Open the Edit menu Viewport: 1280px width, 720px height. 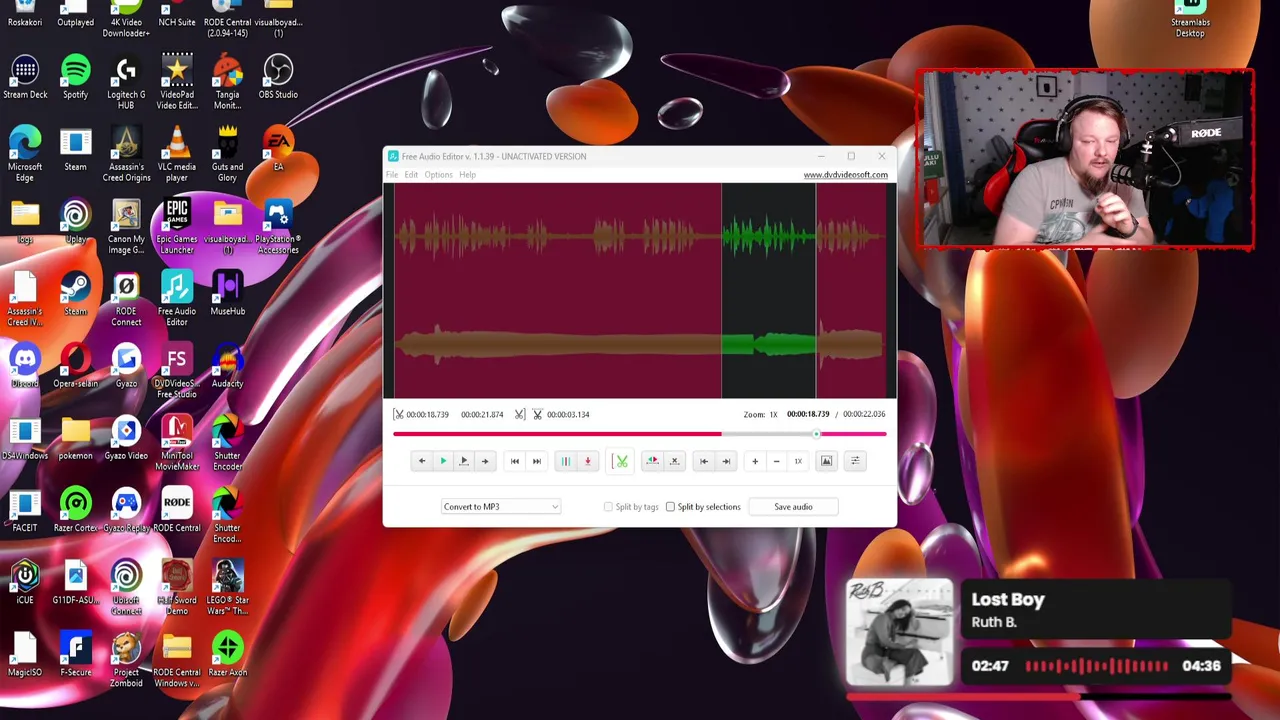411,175
